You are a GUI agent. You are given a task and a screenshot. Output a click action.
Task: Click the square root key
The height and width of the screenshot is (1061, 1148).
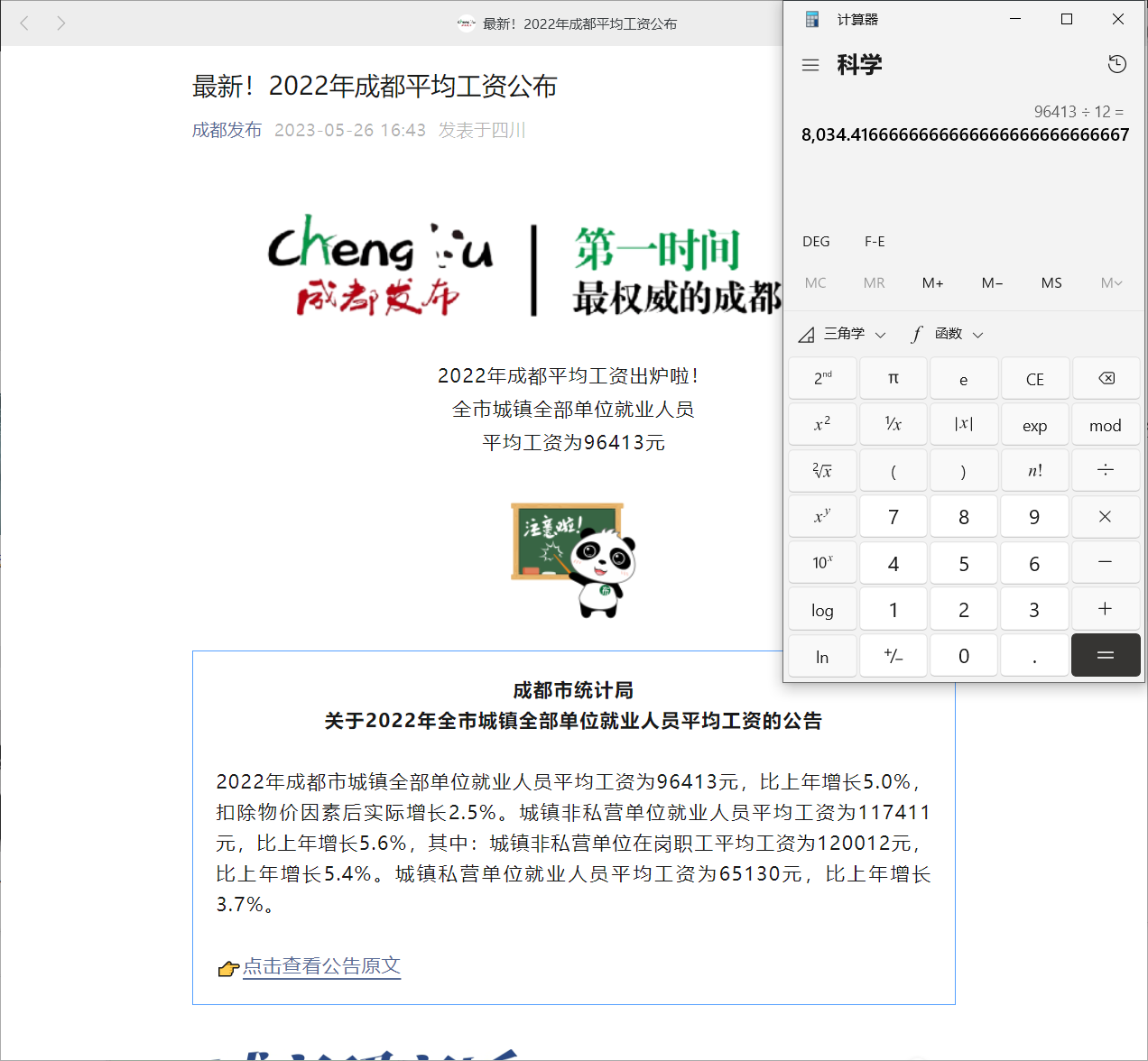pyautogui.click(x=822, y=471)
